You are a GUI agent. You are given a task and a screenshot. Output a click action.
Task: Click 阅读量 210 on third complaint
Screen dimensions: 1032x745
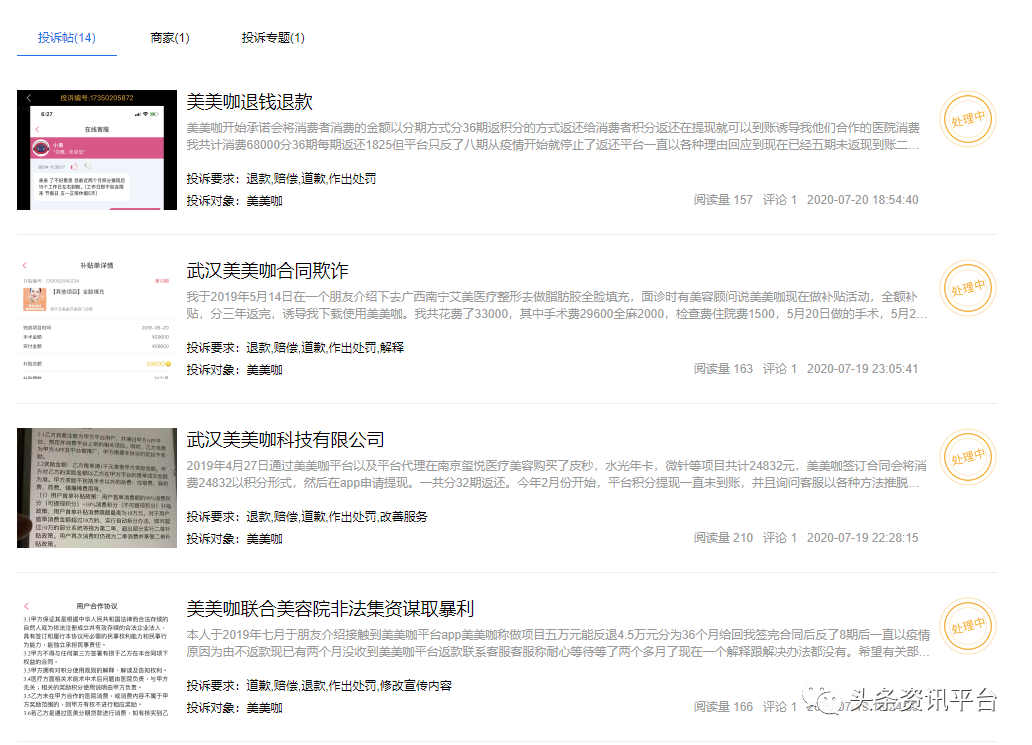tap(723, 538)
